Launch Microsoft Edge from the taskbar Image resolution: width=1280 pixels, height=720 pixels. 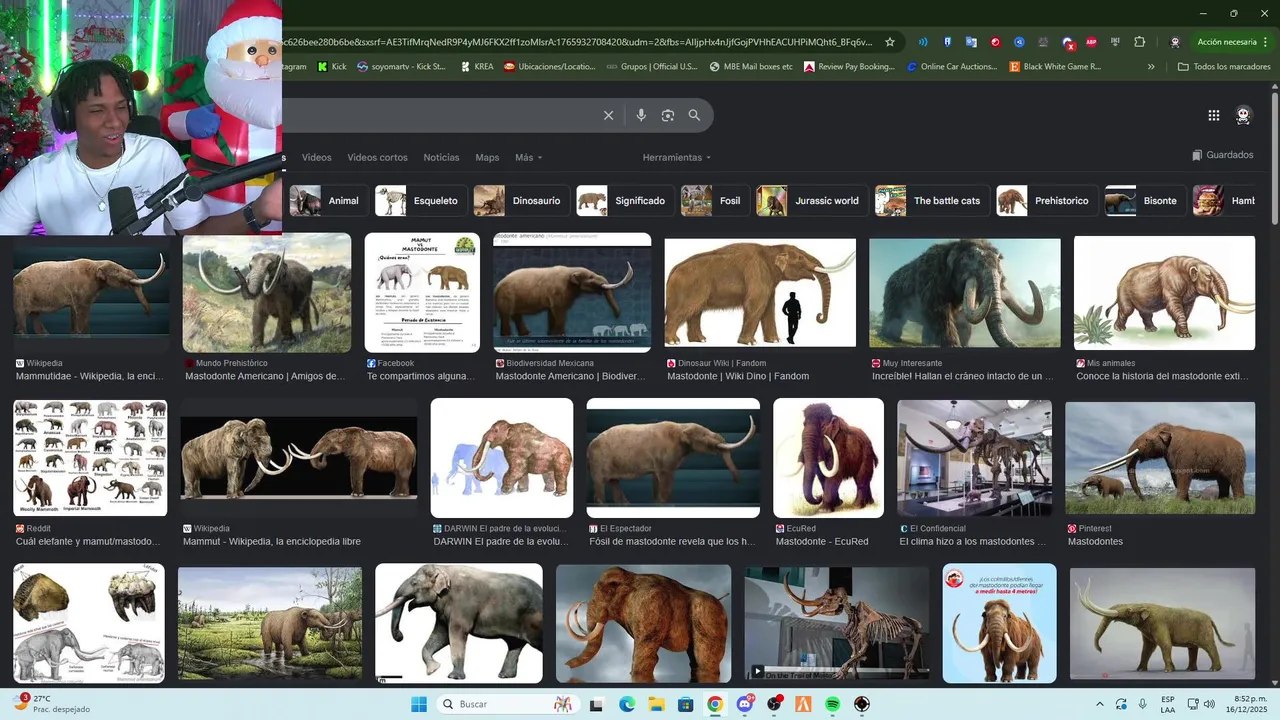(x=627, y=704)
